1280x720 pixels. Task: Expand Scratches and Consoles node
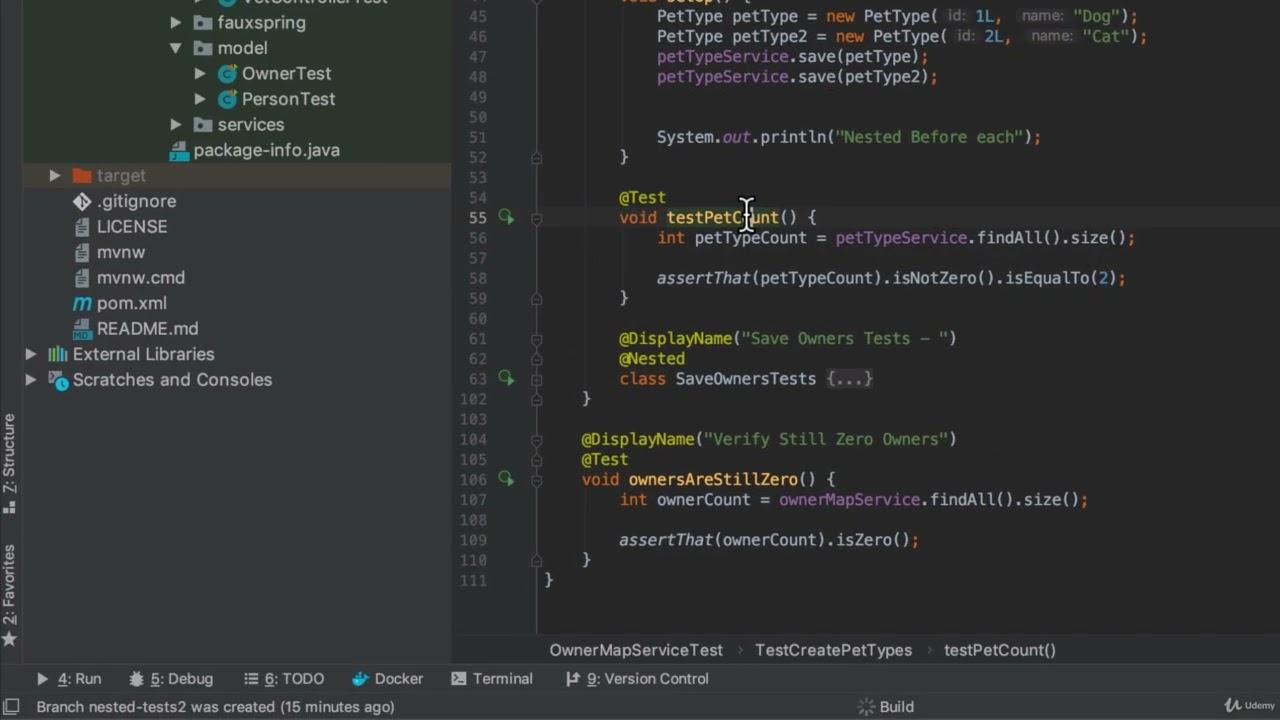click(x=31, y=380)
